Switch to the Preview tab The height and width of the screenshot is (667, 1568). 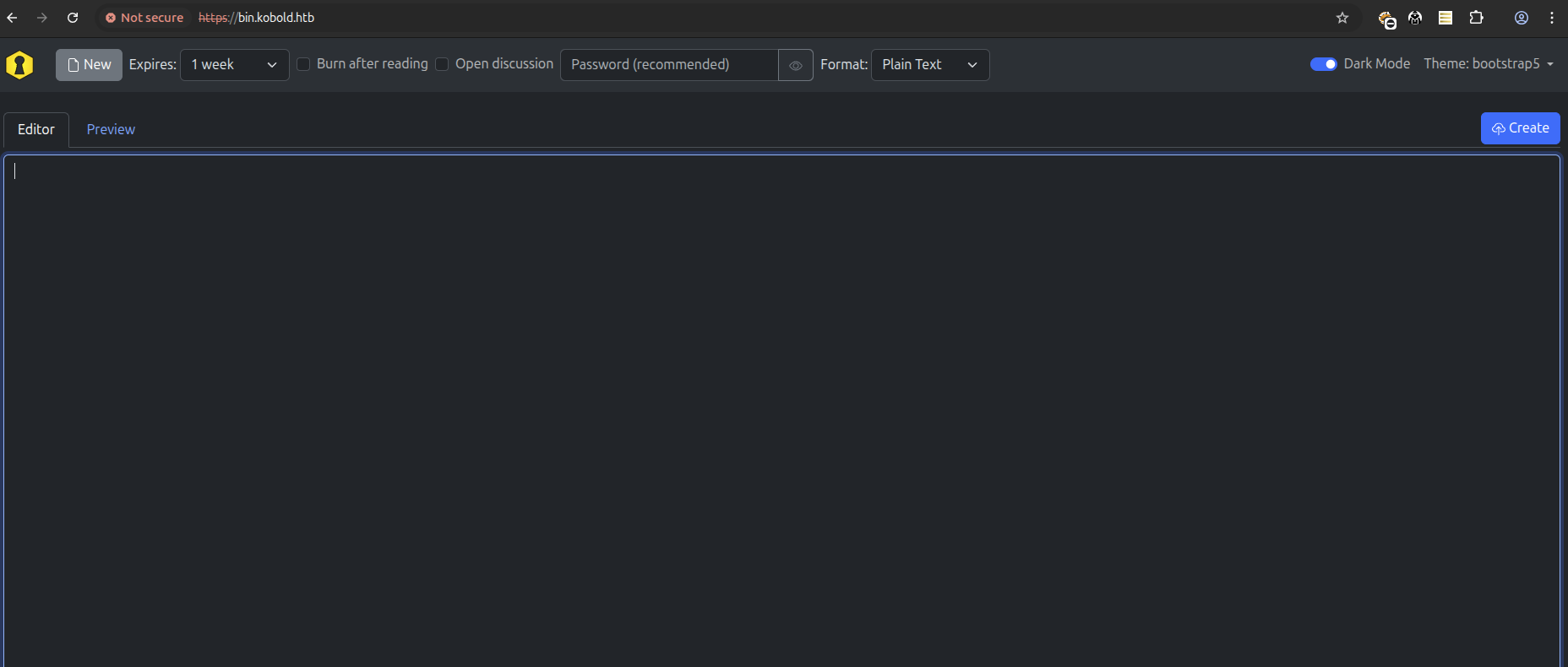coord(111,130)
